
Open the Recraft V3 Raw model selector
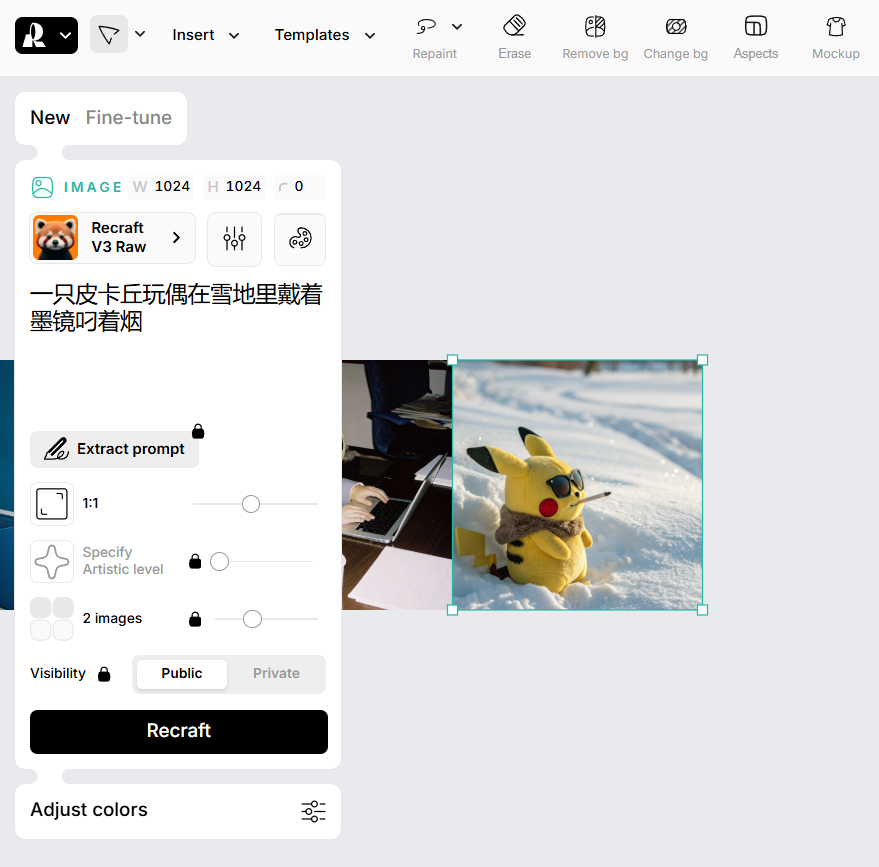click(x=113, y=238)
